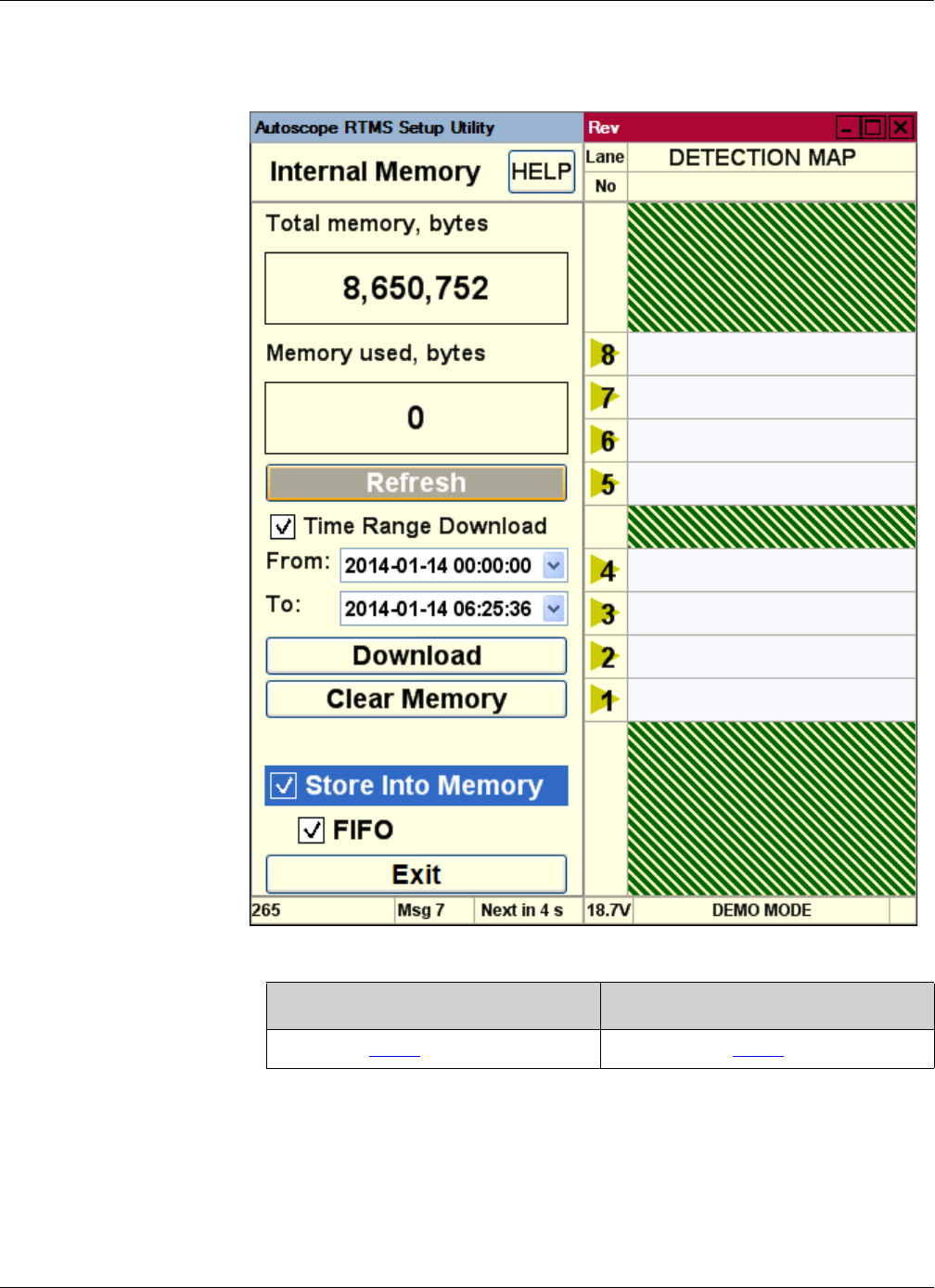935x1288 pixels.
Task: Click the DEMO MODE status text
Action: click(x=762, y=910)
